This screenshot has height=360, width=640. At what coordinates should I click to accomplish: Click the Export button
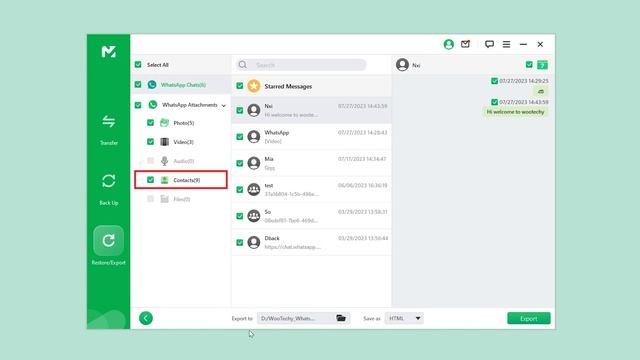pyautogui.click(x=529, y=318)
